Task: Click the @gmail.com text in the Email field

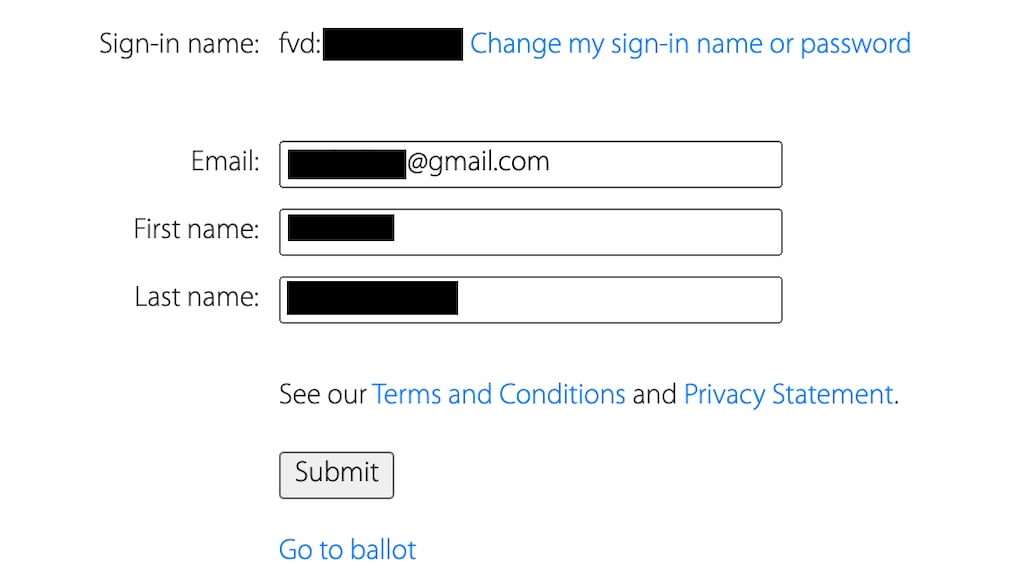Action: click(478, 162)
